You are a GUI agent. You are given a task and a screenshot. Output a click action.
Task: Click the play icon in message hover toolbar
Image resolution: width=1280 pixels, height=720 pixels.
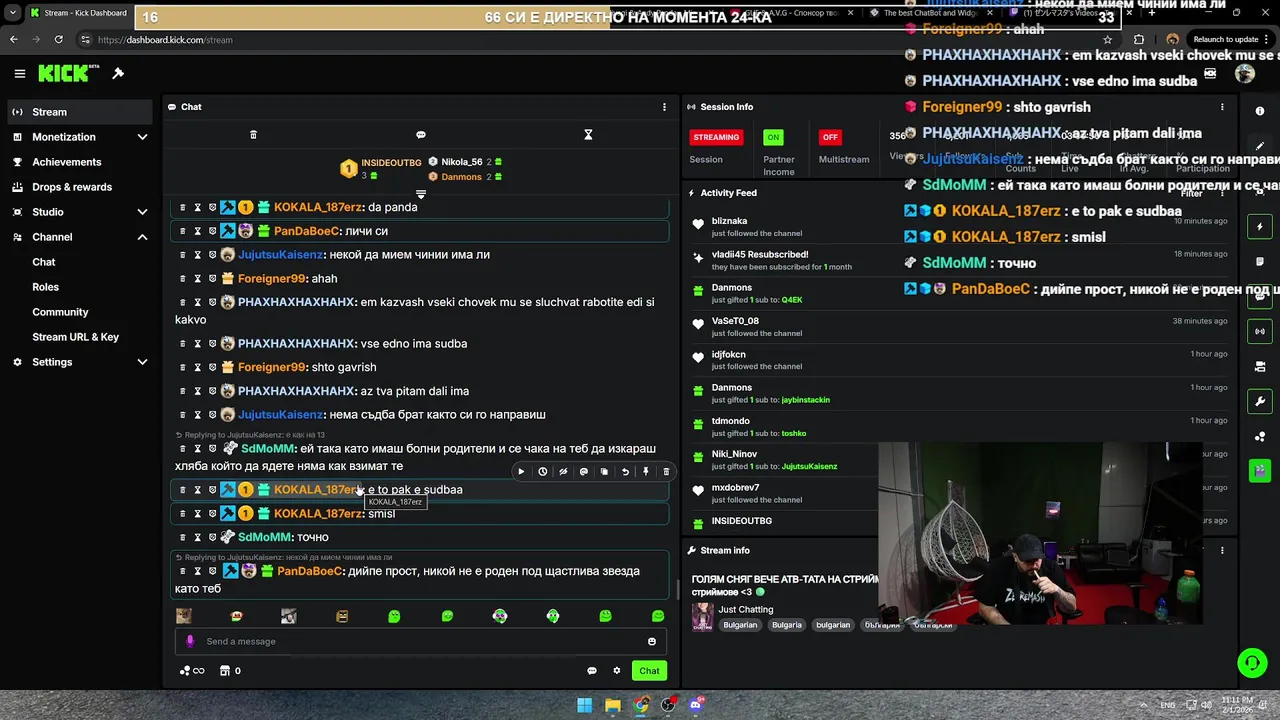[x=521, y=472]
